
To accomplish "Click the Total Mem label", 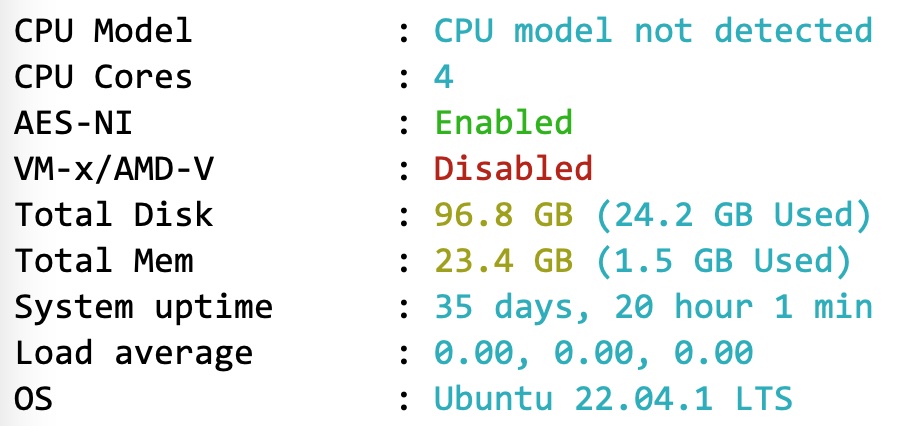I will click(102, 261).
